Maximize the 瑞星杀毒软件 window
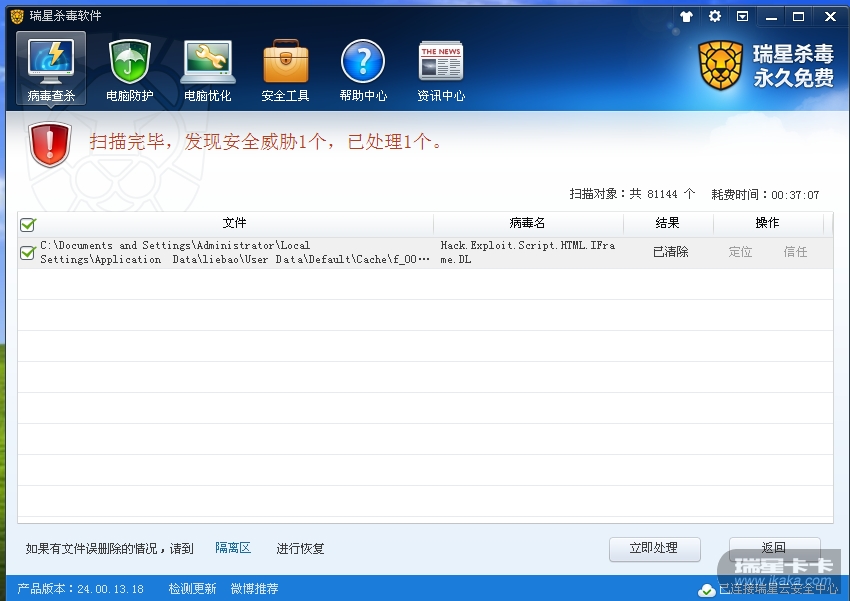The height and width of the screenshot is (601, 850). (799, 17)
